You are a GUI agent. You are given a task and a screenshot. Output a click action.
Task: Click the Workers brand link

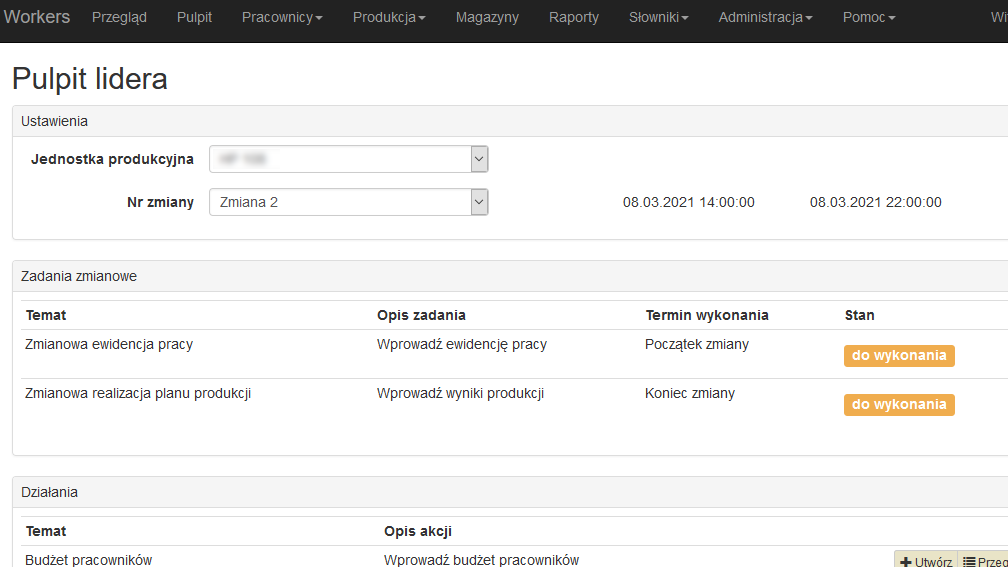pos(36,17)
